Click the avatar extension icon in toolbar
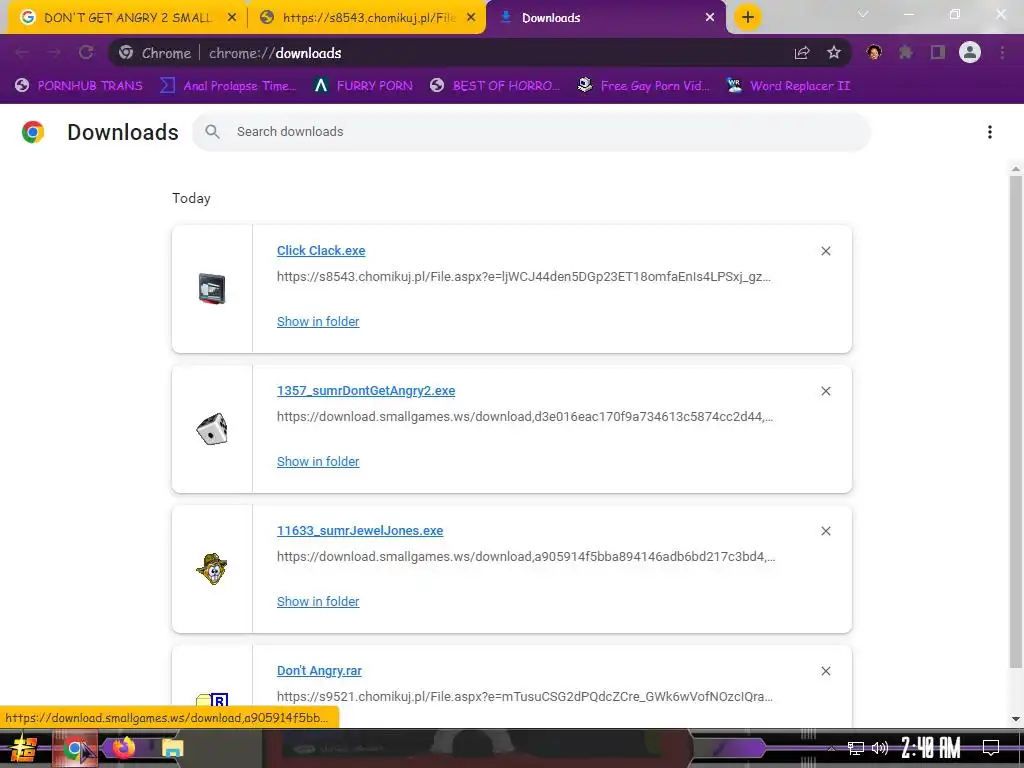The width and height of the screenshot is (1024, 768). pos(874,53)
